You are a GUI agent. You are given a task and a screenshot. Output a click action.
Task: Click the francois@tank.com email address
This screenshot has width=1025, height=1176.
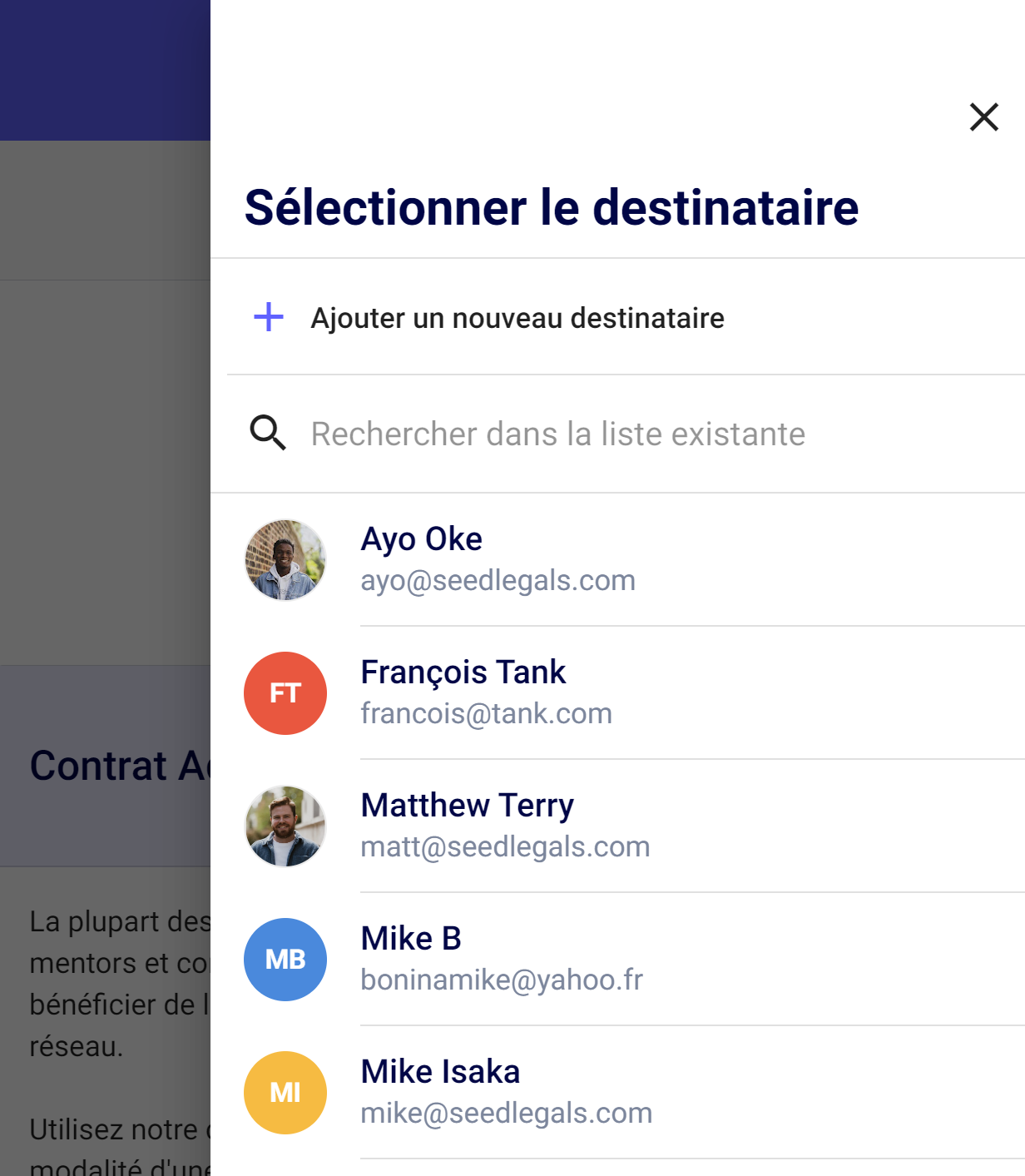(486, 713)
